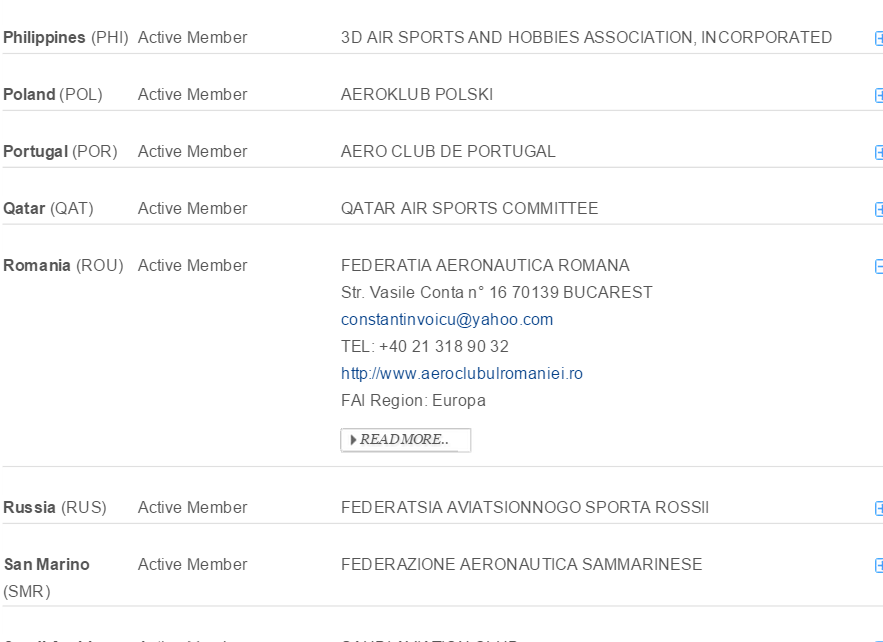Screen dimensions: 883x642
Task: Expand Portugal's Aero Club details
Action: click(879, 153)
